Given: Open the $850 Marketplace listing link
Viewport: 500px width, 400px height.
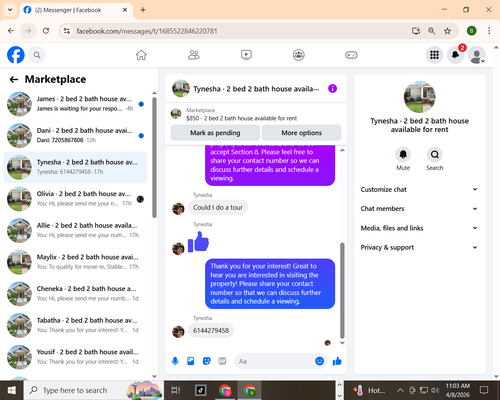Looking at the screenshot, I should [241, 118].
